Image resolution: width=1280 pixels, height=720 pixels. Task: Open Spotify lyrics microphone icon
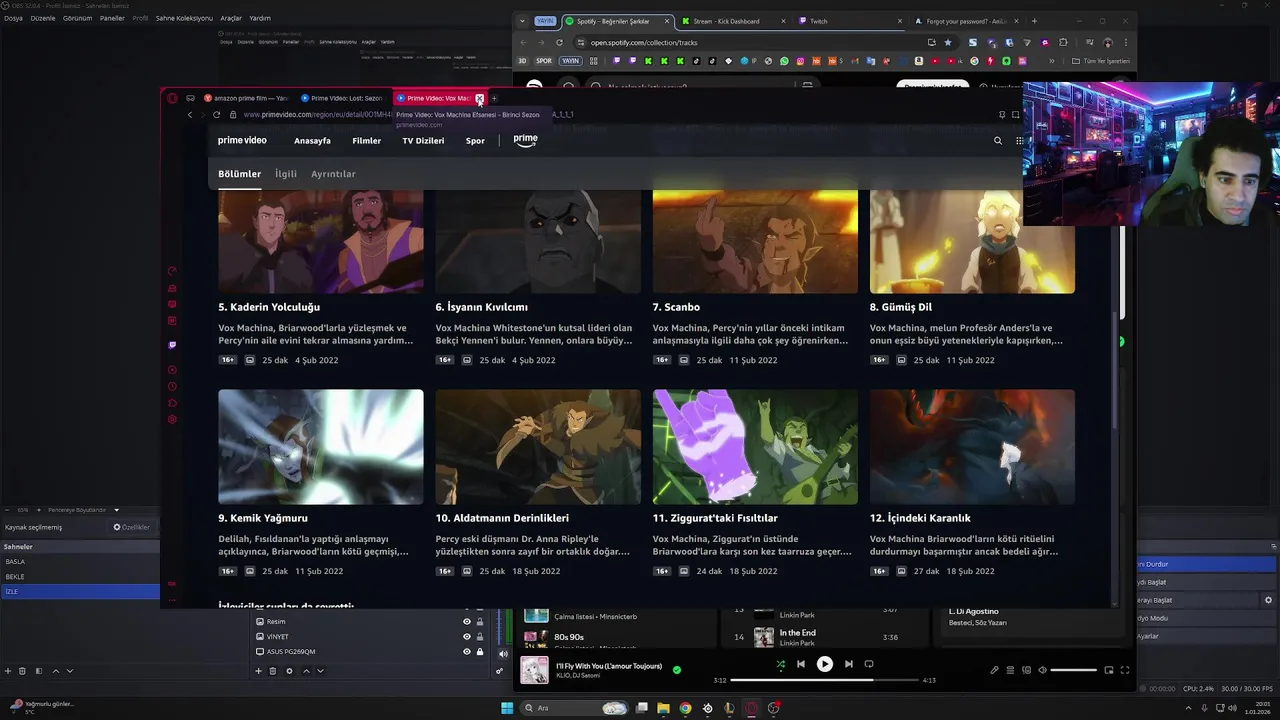(x=994, y=670)
